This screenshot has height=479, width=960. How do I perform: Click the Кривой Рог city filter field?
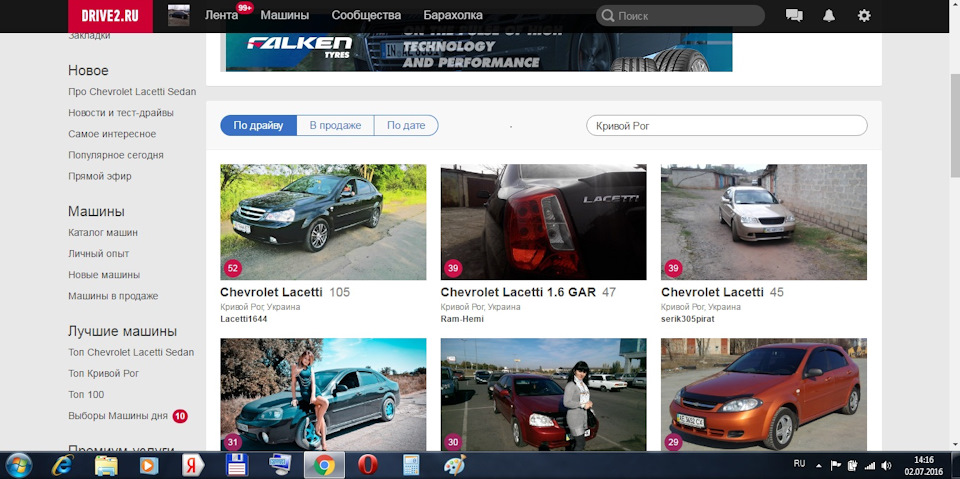[x=727, y=126]
